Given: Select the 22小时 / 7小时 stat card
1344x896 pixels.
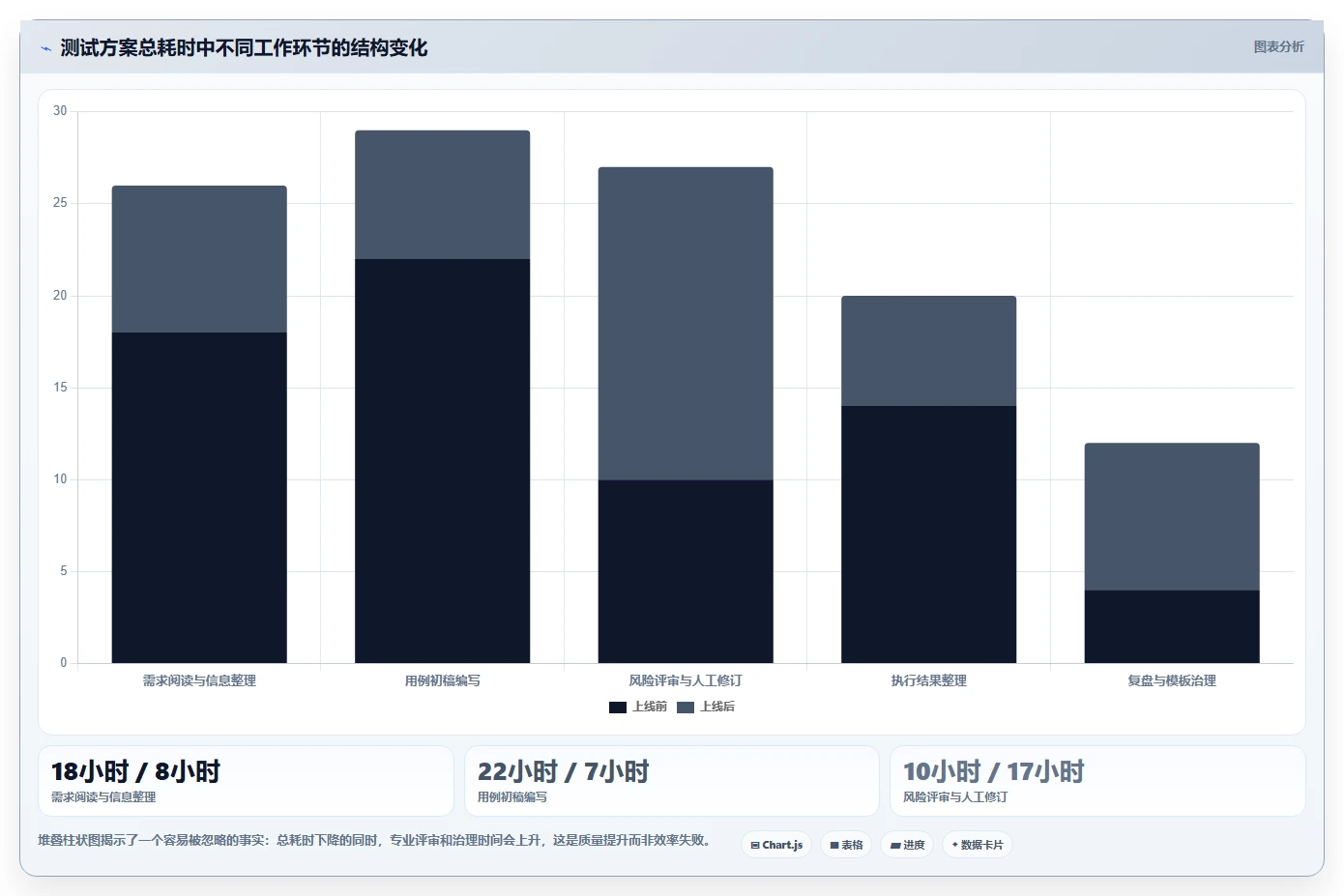Looking at the screenshot, I should point(672,781).
